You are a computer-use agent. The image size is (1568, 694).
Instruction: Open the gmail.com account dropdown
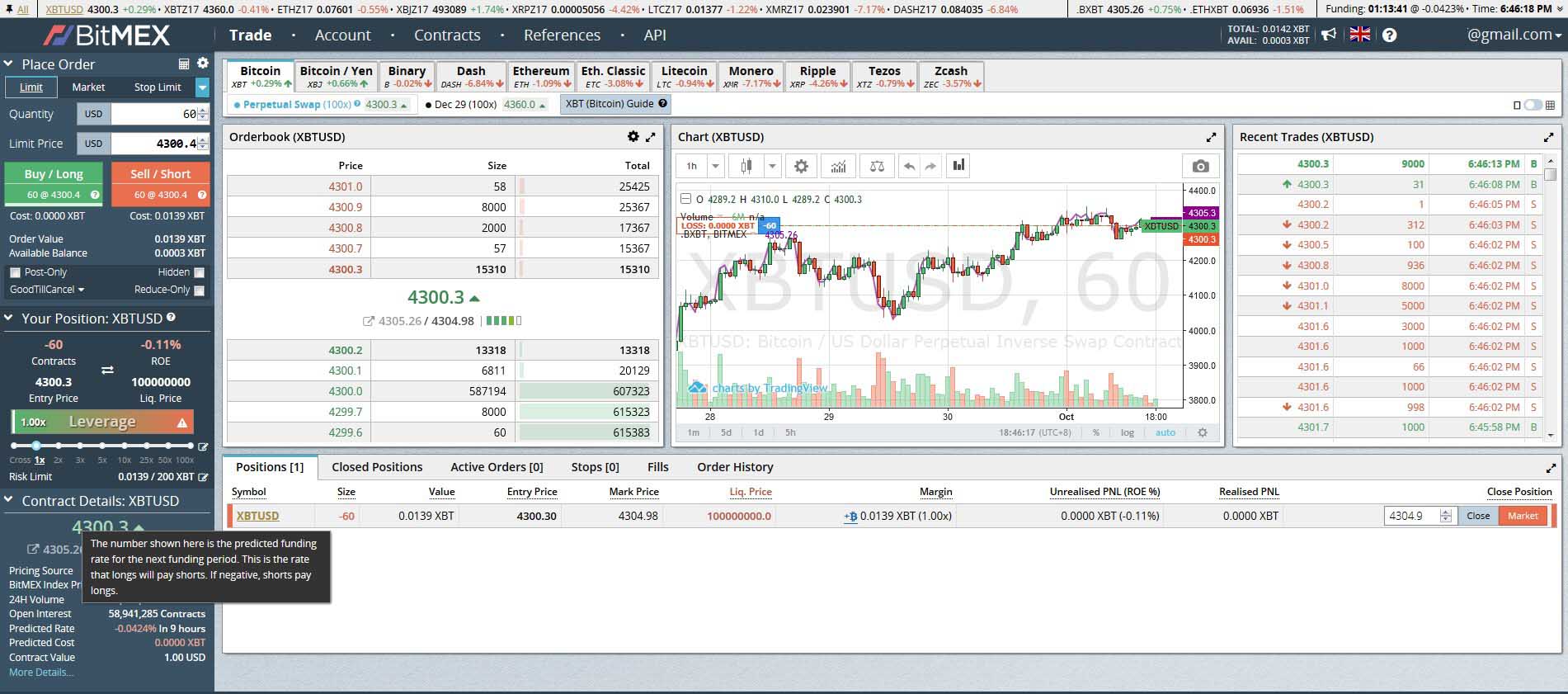pyautogui.click(x=1514, y=35)
